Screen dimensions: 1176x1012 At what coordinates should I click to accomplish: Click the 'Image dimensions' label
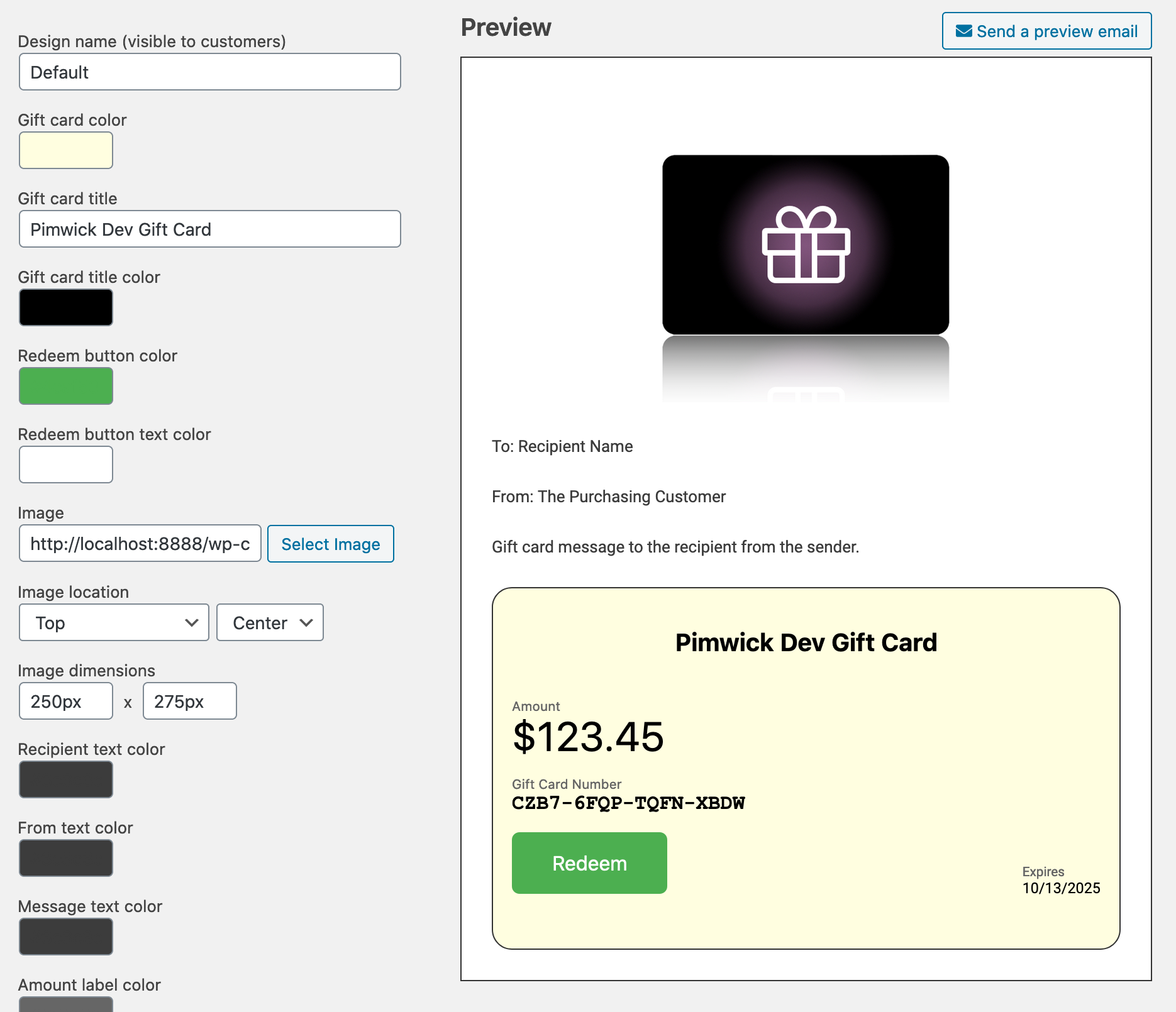[x=86, y=671]
